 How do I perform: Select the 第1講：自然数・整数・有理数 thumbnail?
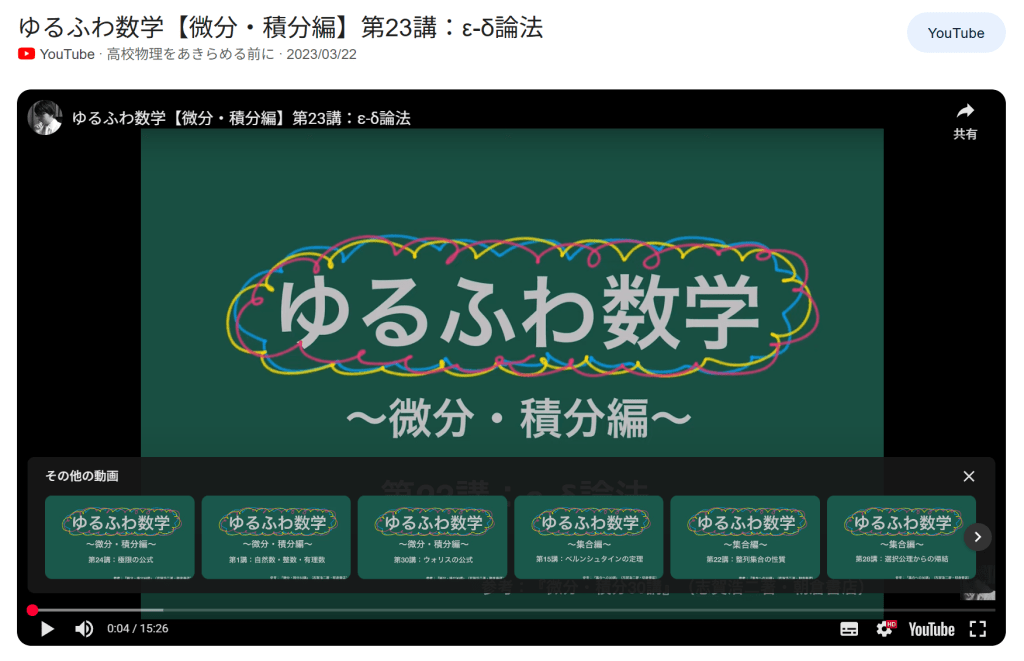point(276,537)
